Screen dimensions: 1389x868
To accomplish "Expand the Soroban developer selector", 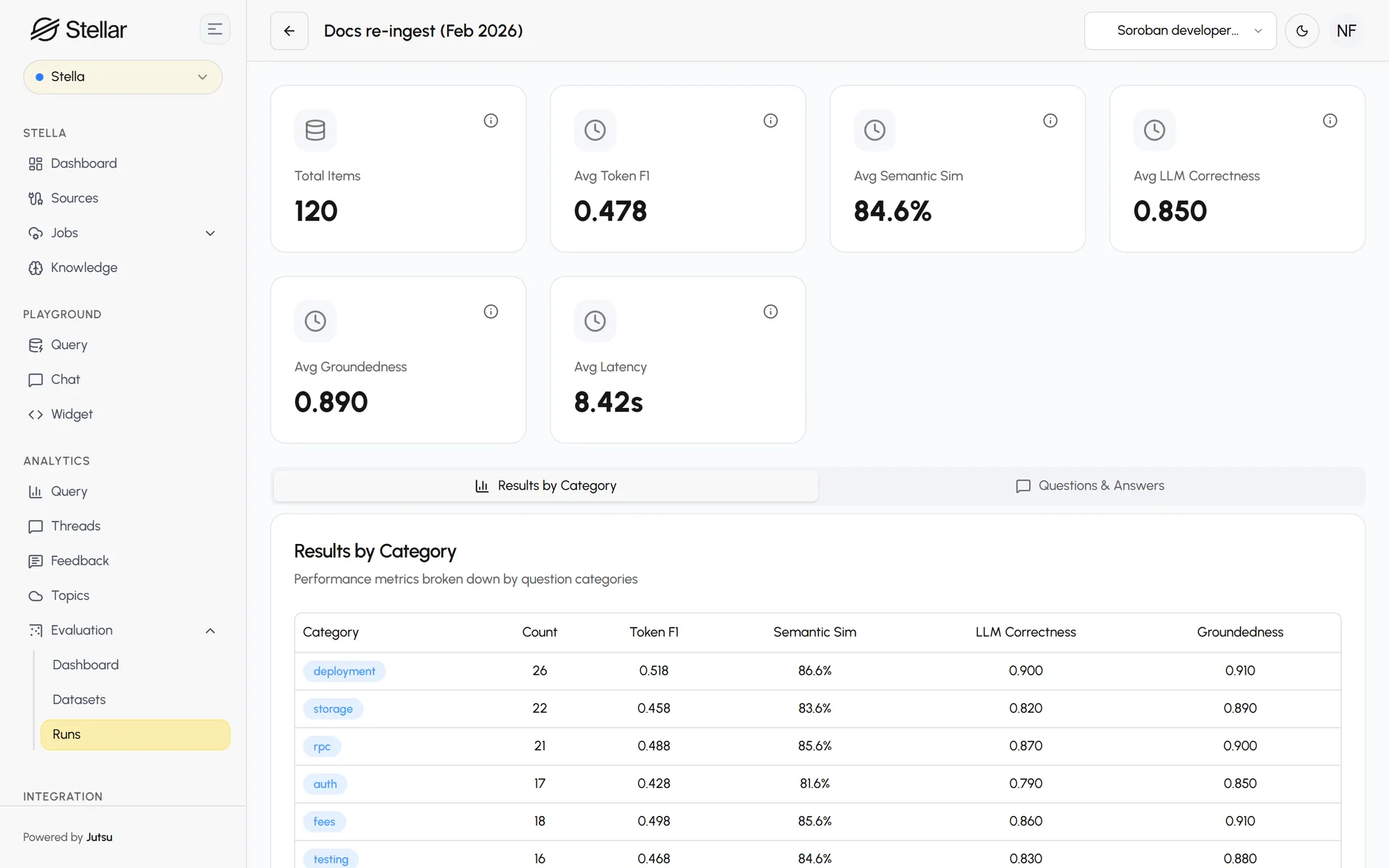I will click(x=1180, y=30).
